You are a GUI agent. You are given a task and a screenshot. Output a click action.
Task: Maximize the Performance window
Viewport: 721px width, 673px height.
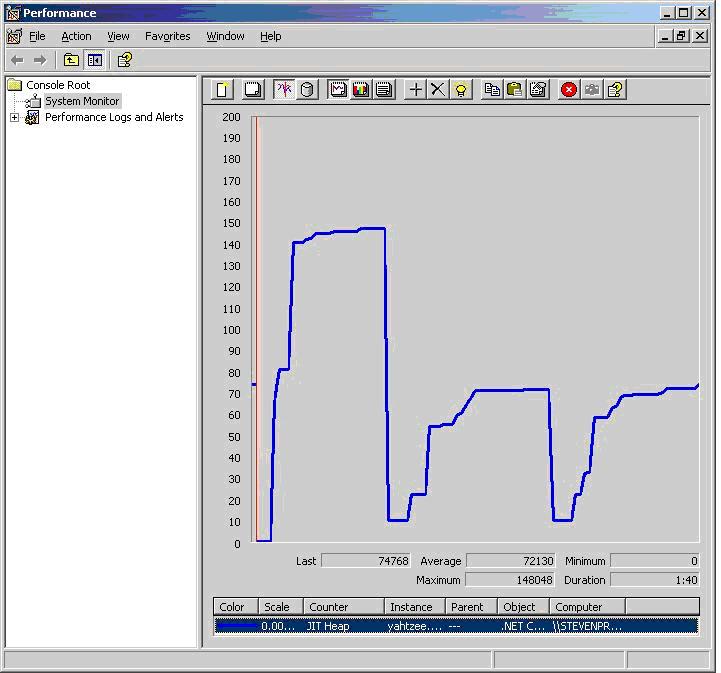click(x=684, y=13)
